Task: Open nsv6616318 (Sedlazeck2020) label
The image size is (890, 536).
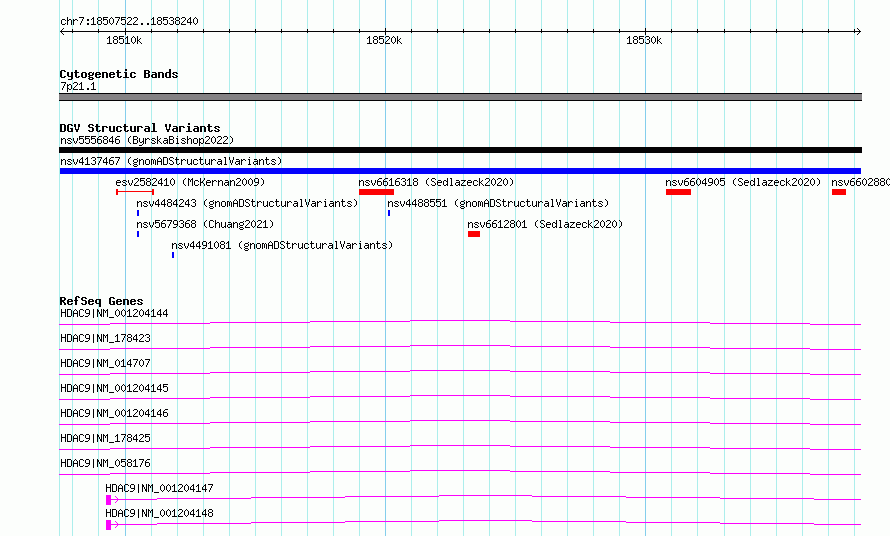Action: [x=436, y=182]
